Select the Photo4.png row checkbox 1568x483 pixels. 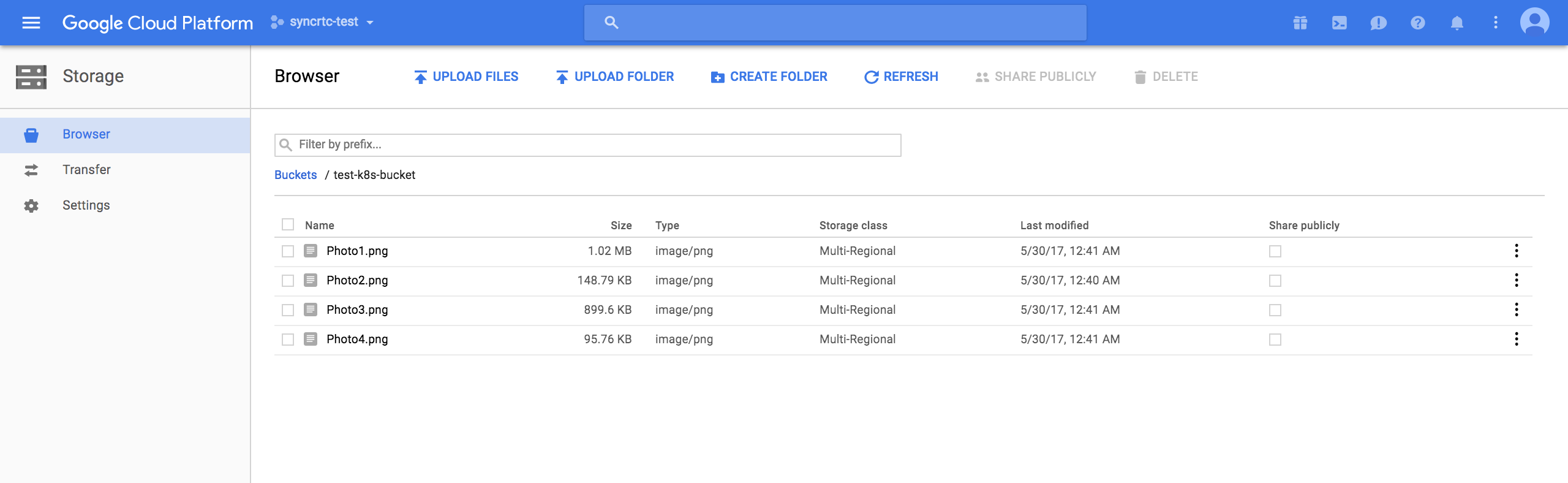[x=288, y=340]
